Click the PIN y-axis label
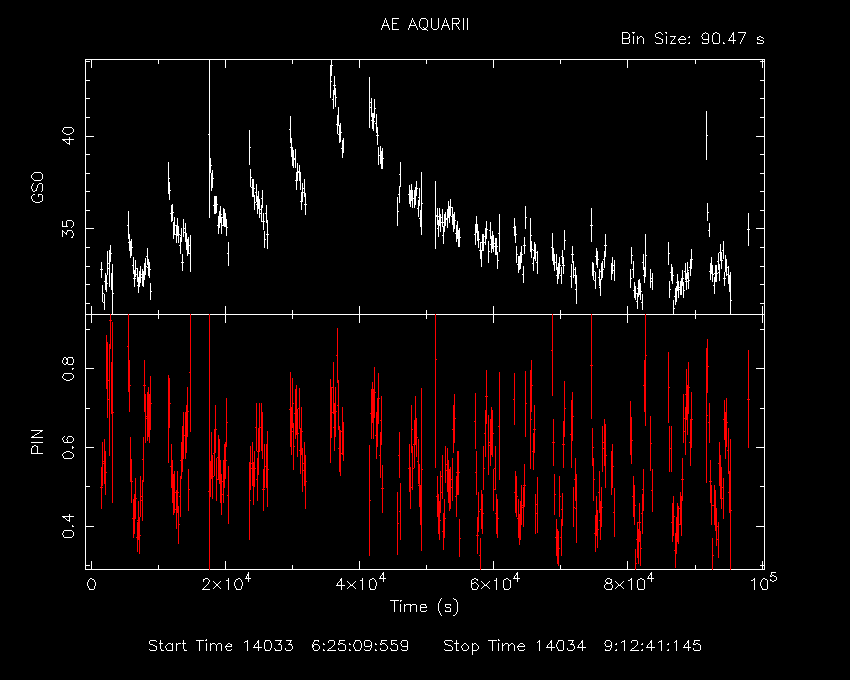The width and height of the screenshot is (850, 680). pyautogui.click(x=37, y=441)
